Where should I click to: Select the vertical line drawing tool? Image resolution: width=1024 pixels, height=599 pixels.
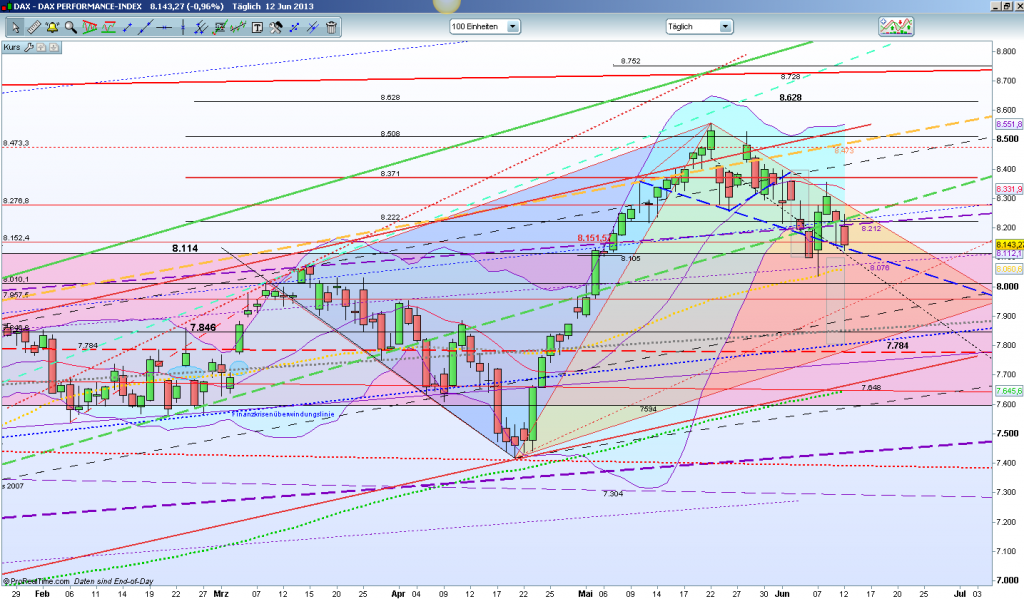183,27
